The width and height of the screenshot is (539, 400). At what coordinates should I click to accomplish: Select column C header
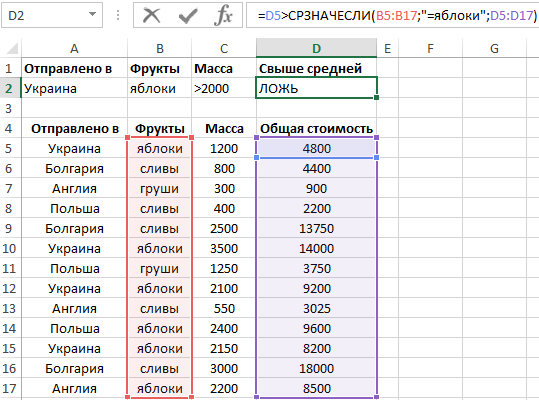224,48
